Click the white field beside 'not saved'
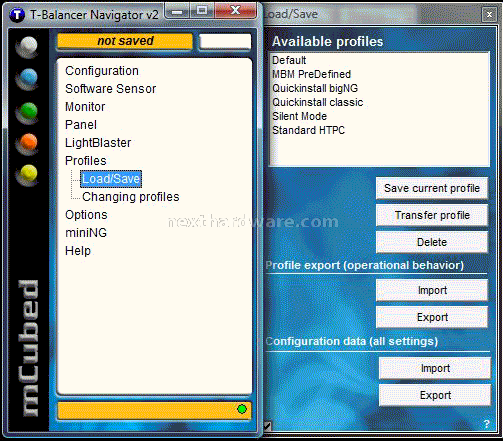 click(x=225, y=42)
